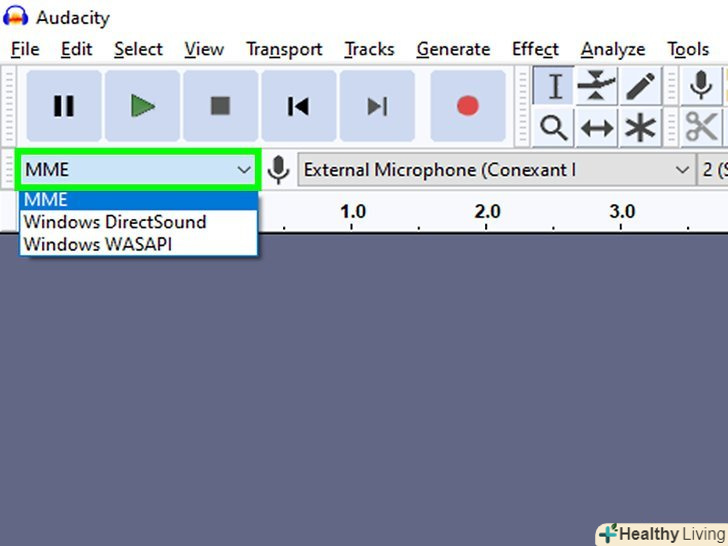Open the Effect menu
Screen dimensions: 728x546
tap(535, 49)
